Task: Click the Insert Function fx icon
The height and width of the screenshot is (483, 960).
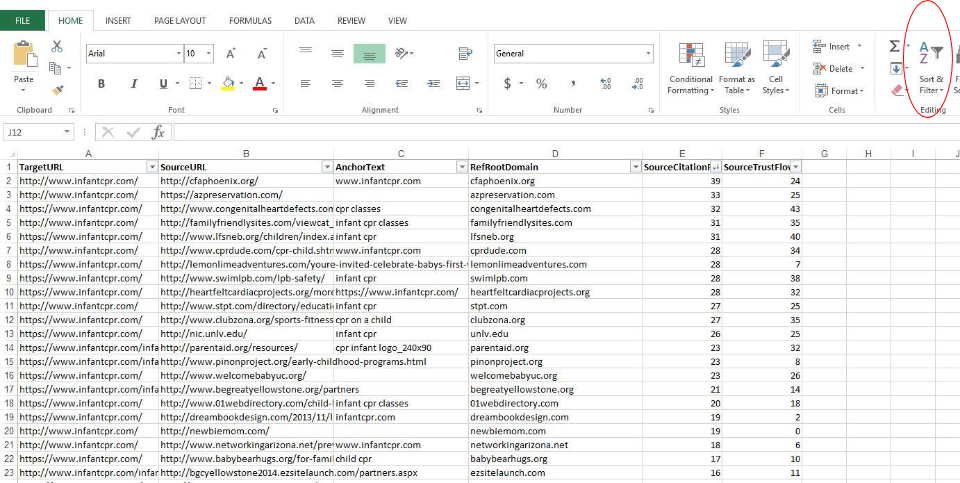Action: point(159,132)
